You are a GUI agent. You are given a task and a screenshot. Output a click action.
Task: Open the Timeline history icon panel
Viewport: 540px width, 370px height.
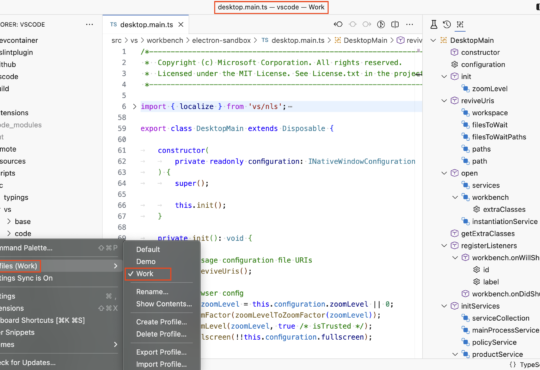[x=447, y=24]
